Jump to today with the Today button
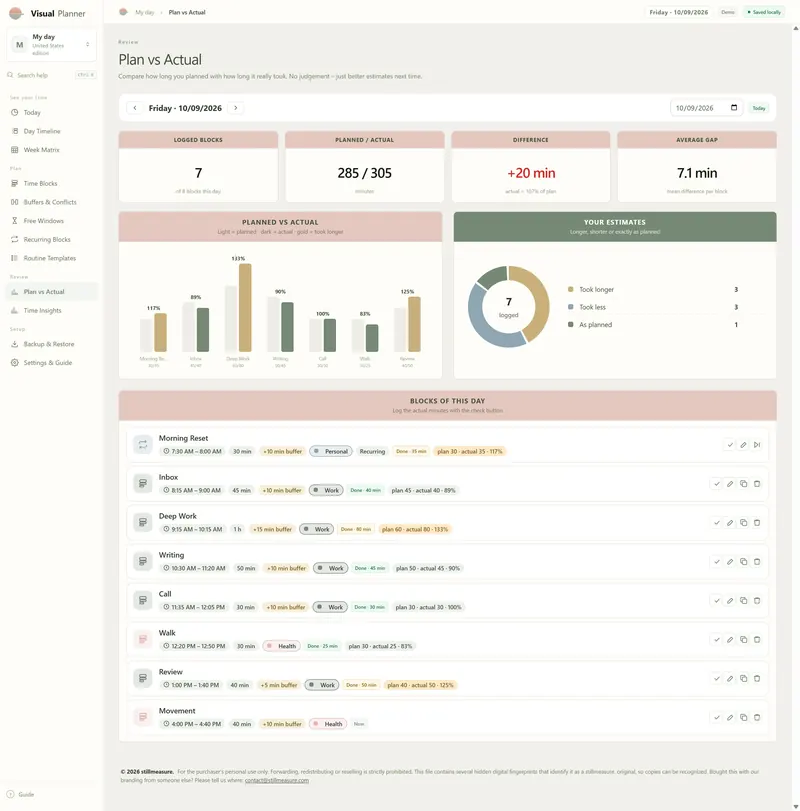Image resolution: width=800 pixels, height=811 pixels. [759, 108]
